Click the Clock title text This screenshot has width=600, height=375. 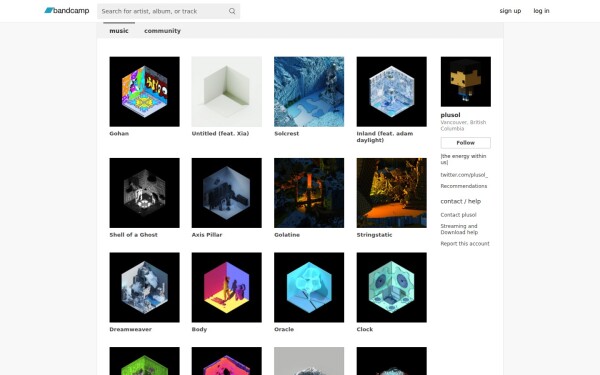tap(365, 329)
